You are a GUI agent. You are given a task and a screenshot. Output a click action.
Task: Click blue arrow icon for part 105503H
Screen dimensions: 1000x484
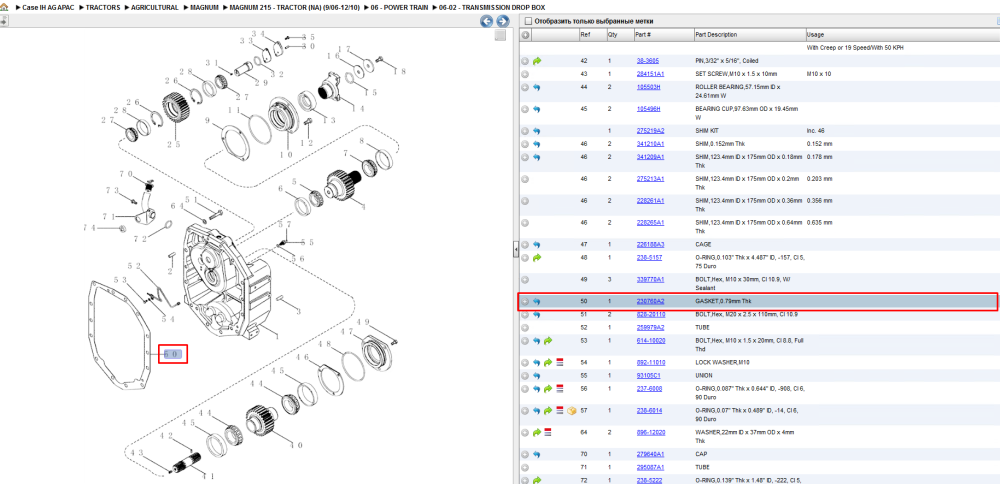pyautogui.click(x=537, y=87)
